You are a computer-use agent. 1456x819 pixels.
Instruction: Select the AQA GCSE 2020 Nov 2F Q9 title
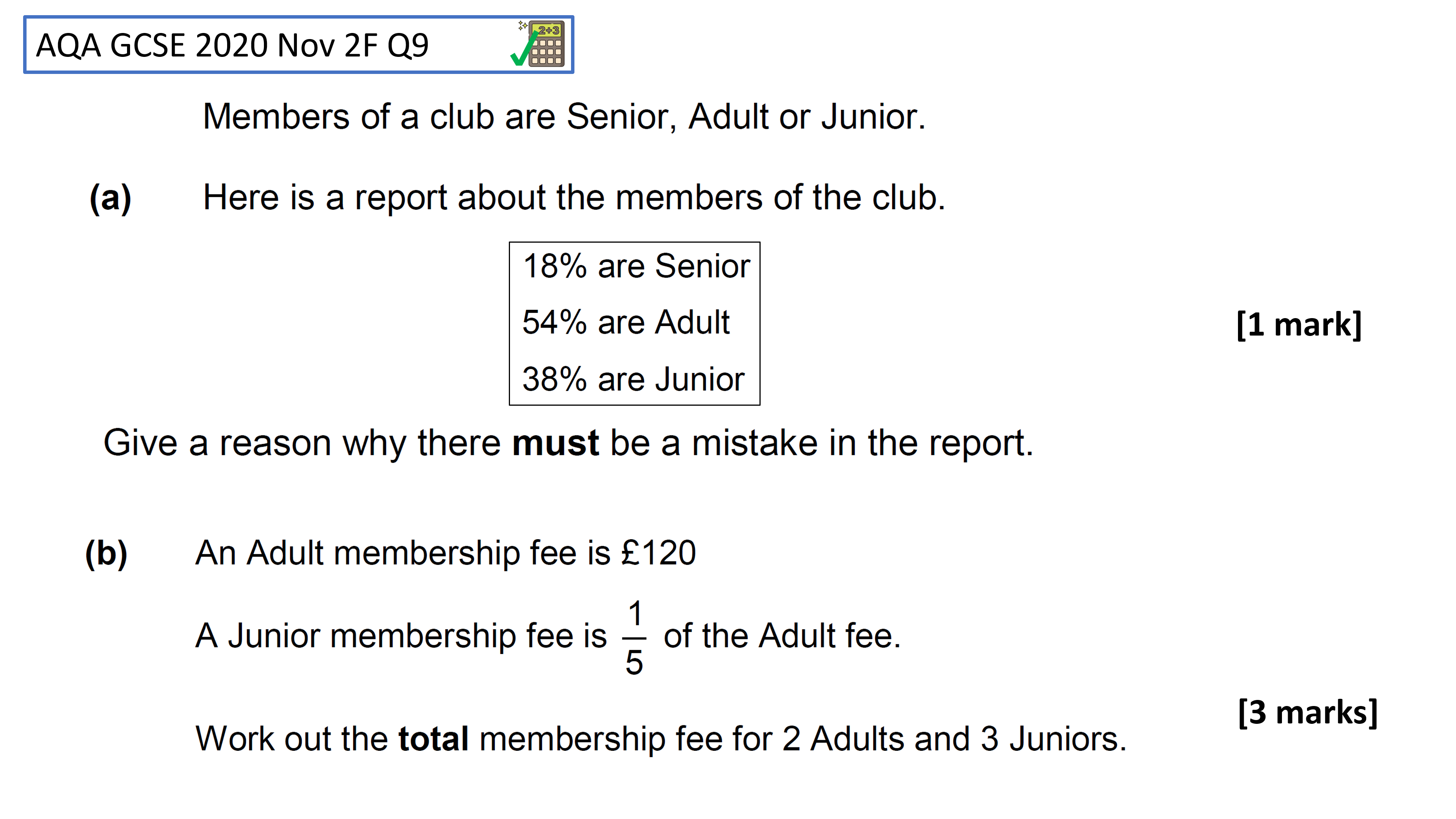coord(232,45)
